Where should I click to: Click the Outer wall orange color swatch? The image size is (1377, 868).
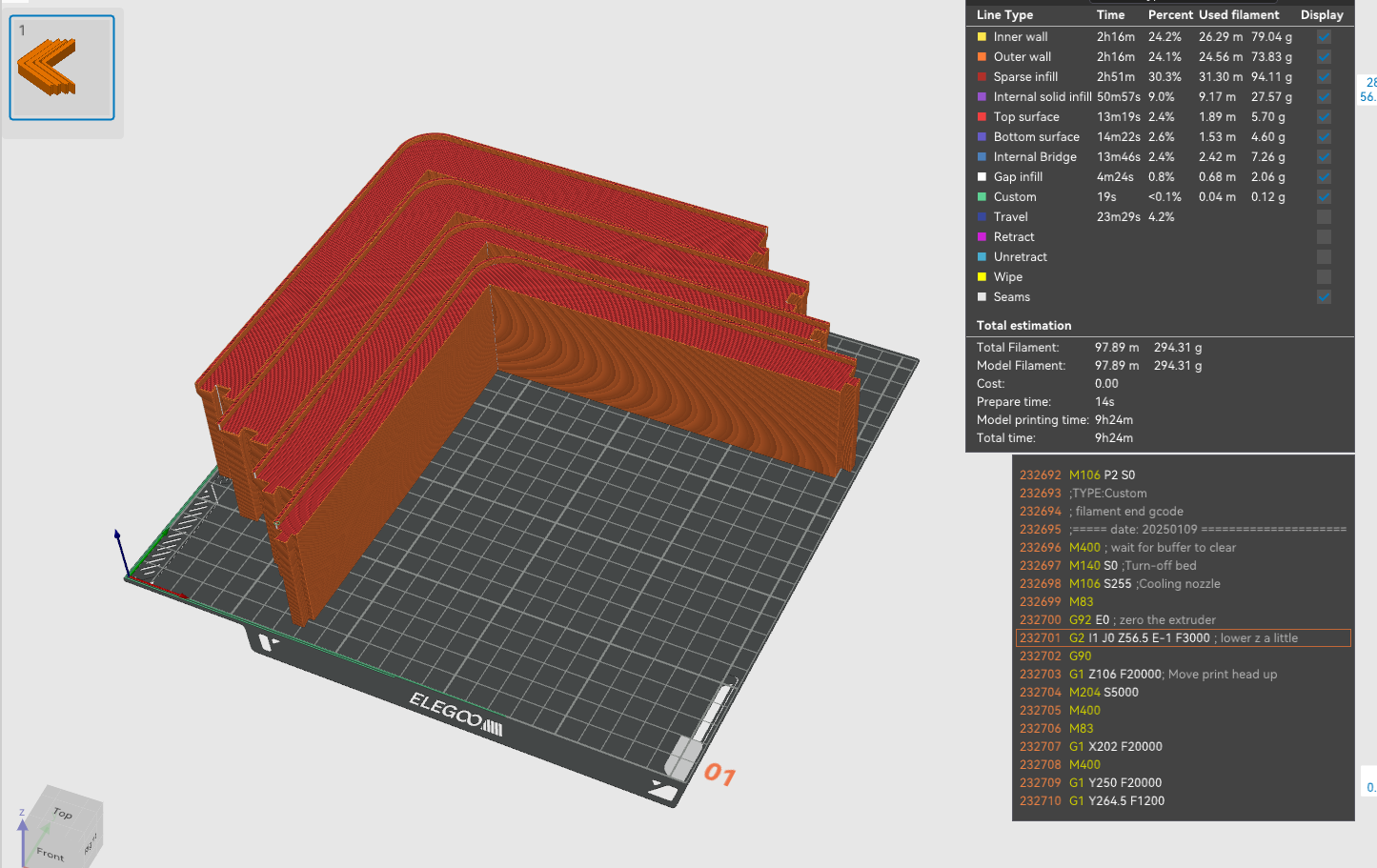coord(982,57)
